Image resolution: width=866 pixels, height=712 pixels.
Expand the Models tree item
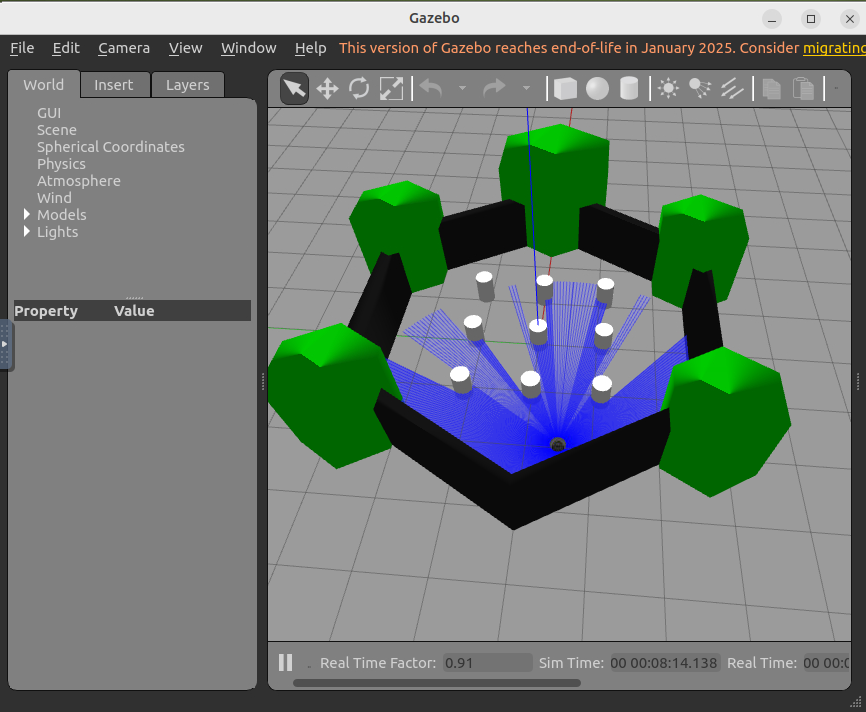click(x=27, y=215)
